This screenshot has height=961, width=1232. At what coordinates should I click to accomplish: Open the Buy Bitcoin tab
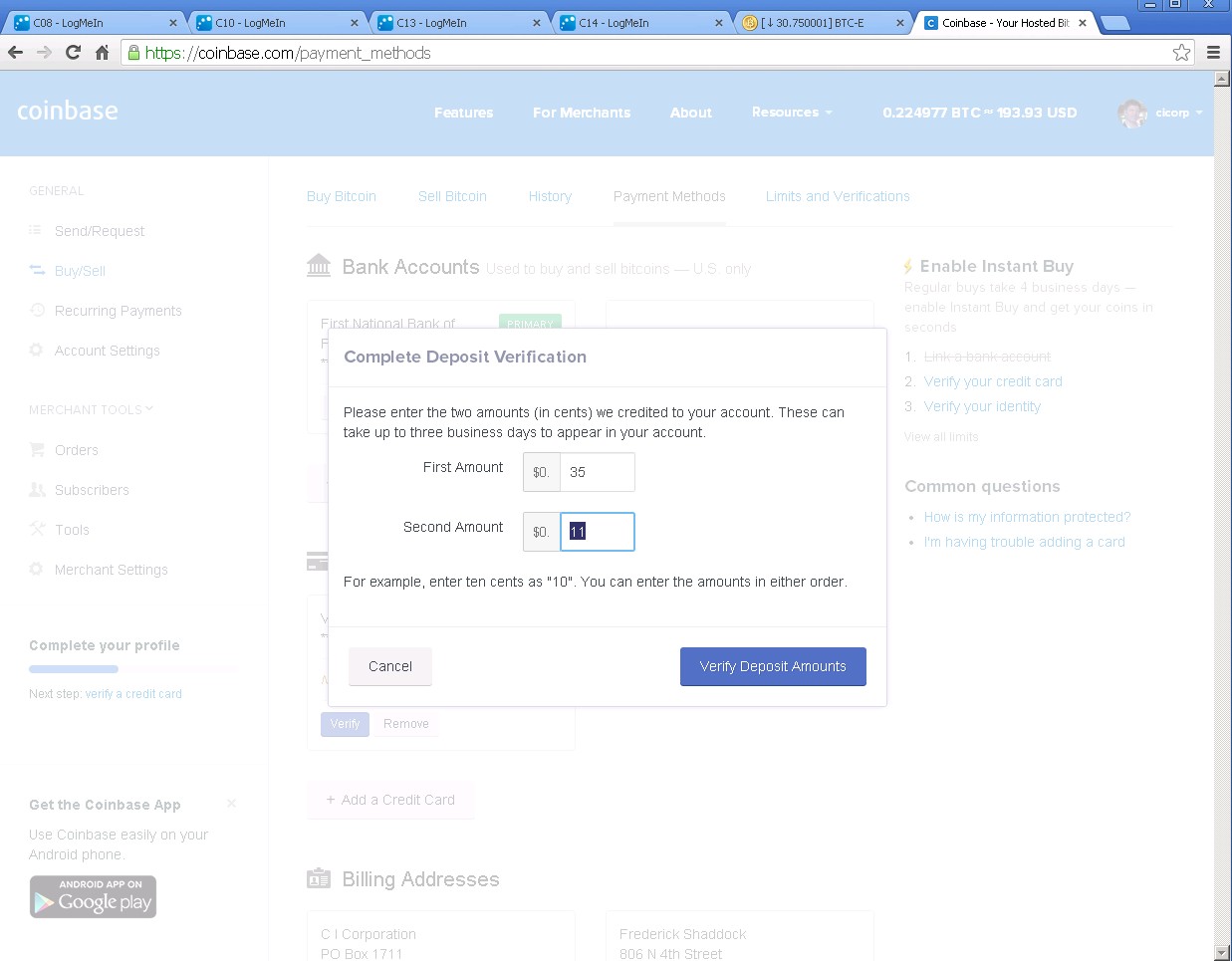pos(342,196)
